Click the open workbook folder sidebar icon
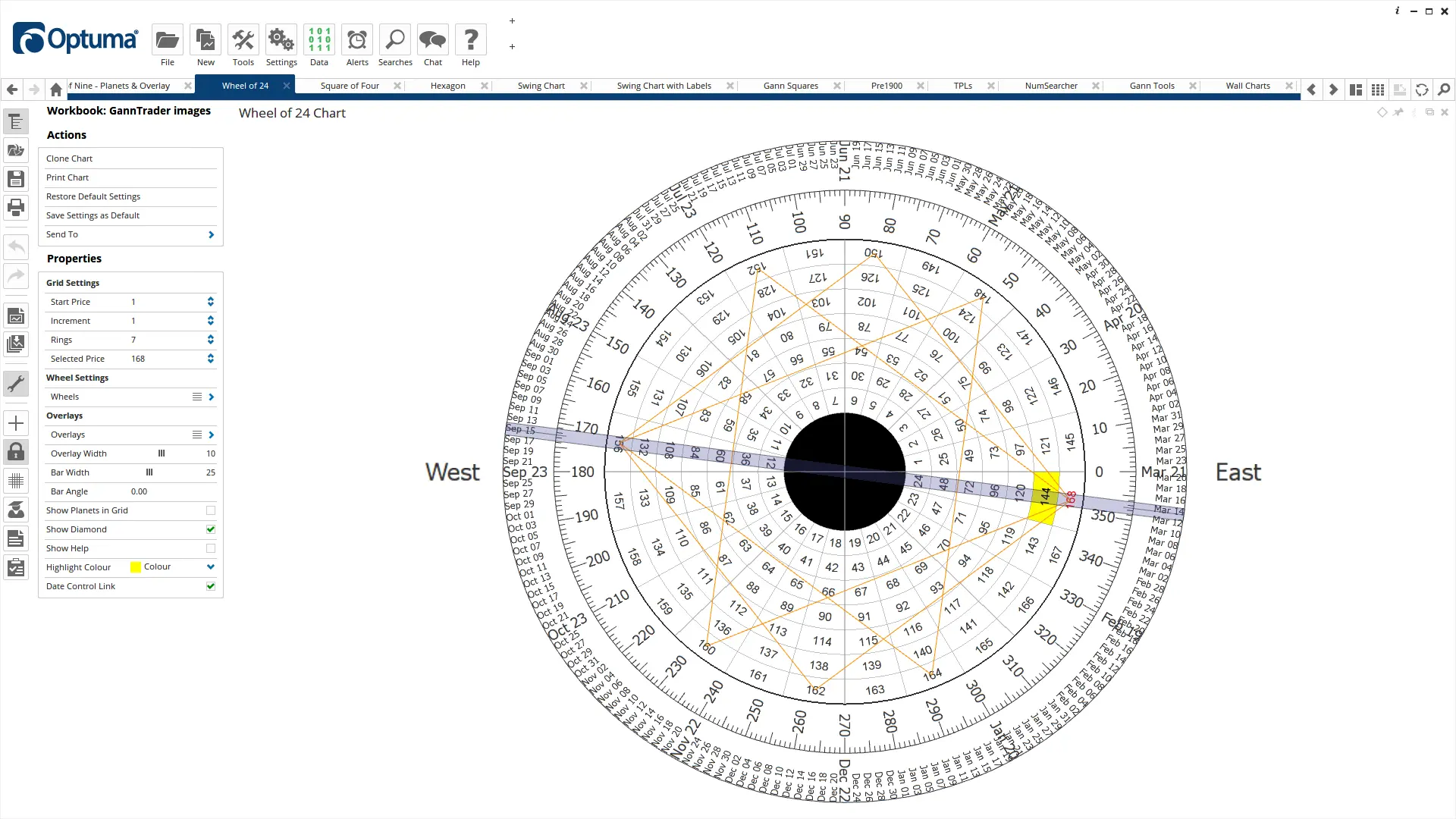The height and width of the screenshot is (819, 1456). [16, 150]
